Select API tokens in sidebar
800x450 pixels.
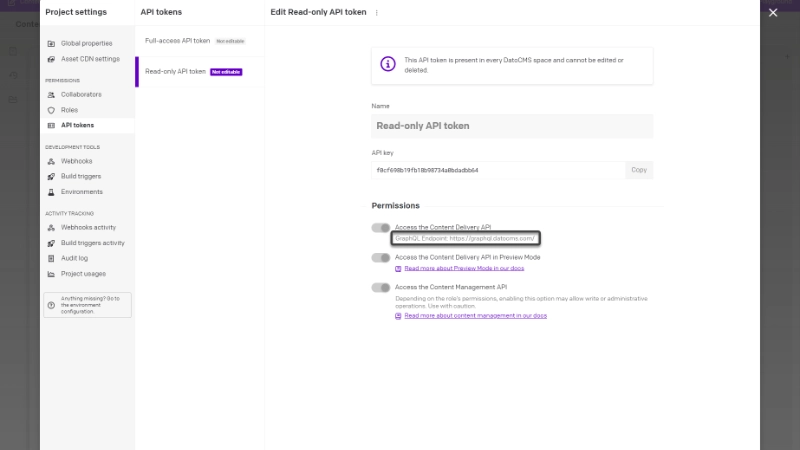tap(87, 125)
